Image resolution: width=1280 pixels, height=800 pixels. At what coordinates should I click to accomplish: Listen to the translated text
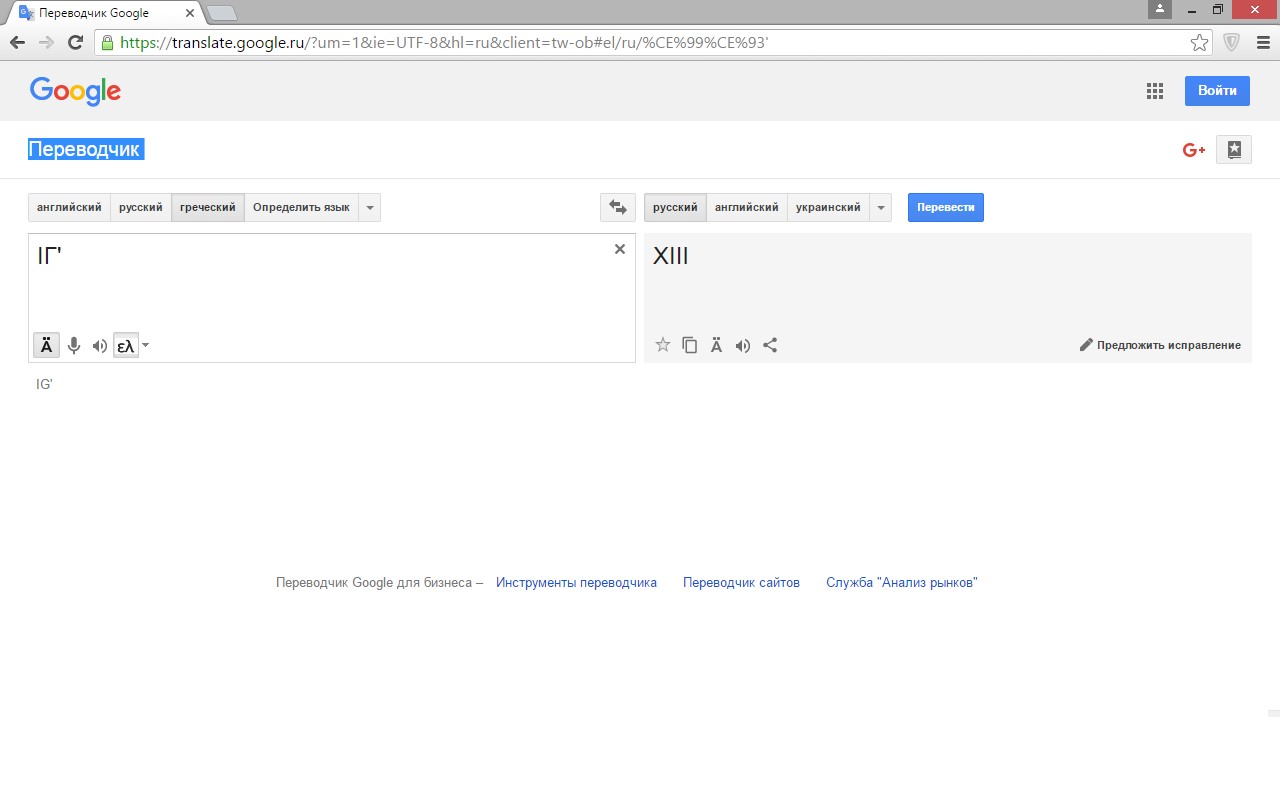[x=743, y=345]
